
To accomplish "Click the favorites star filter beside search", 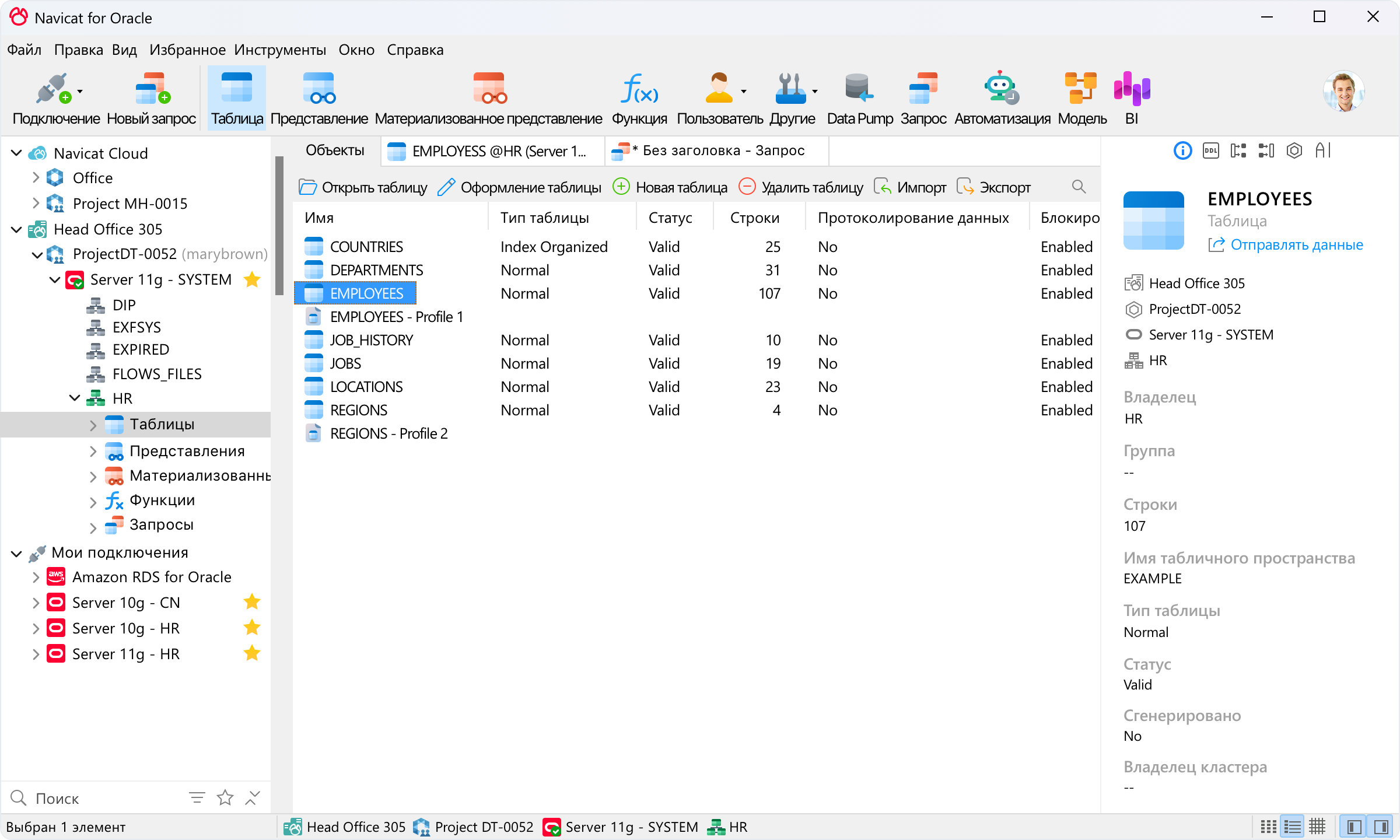I will (x=225, y=797).
